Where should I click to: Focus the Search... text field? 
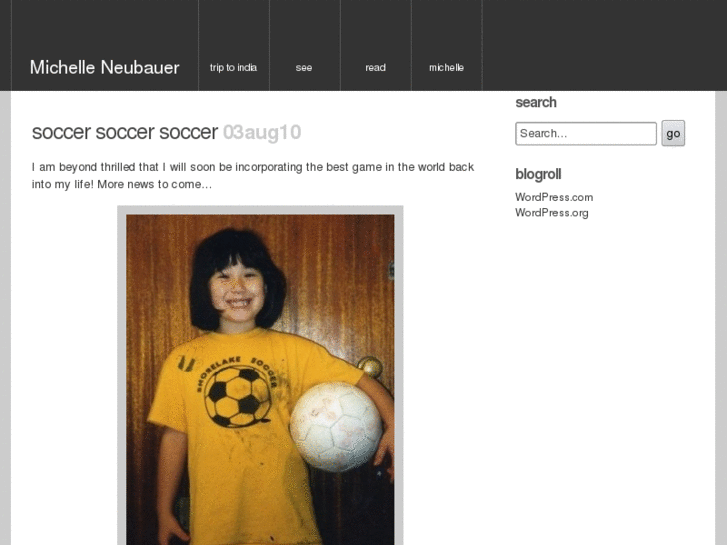point(586,134)
